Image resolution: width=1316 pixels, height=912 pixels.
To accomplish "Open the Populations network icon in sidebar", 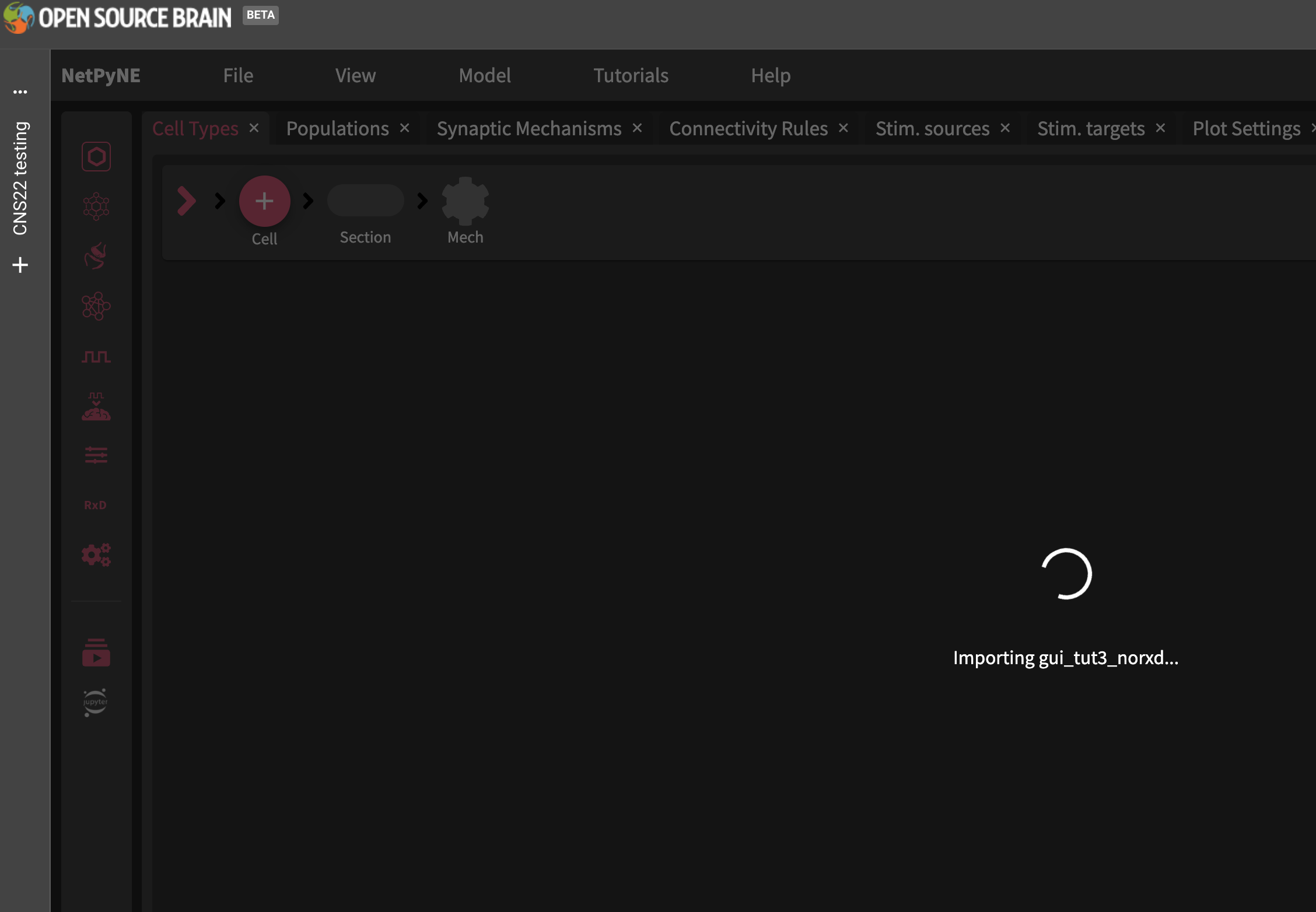I will [96, 206].
